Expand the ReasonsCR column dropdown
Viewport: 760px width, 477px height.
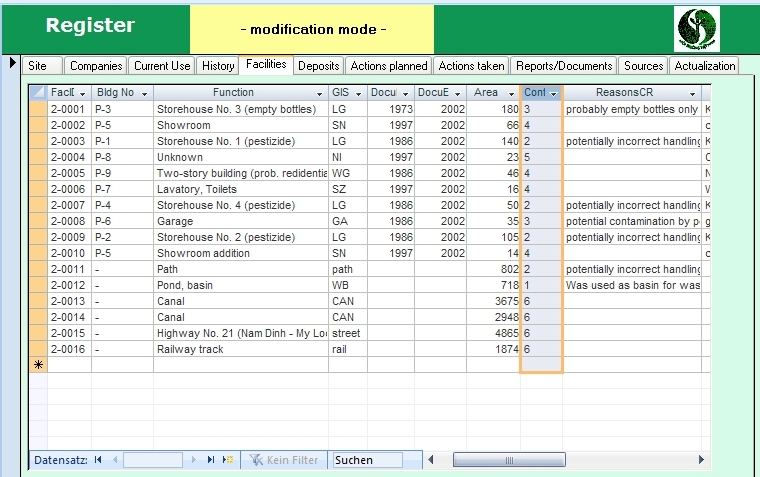(x=691, y=93)
